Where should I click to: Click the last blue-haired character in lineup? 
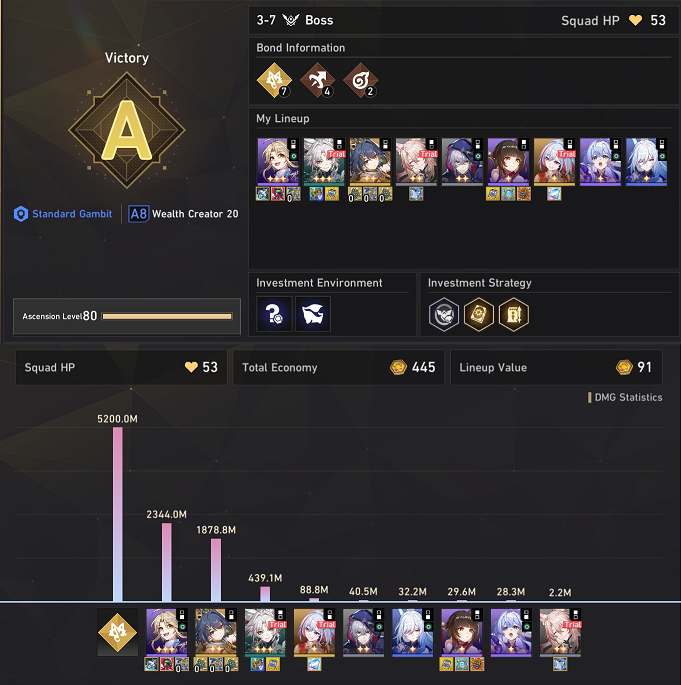[x=646, y=162]
